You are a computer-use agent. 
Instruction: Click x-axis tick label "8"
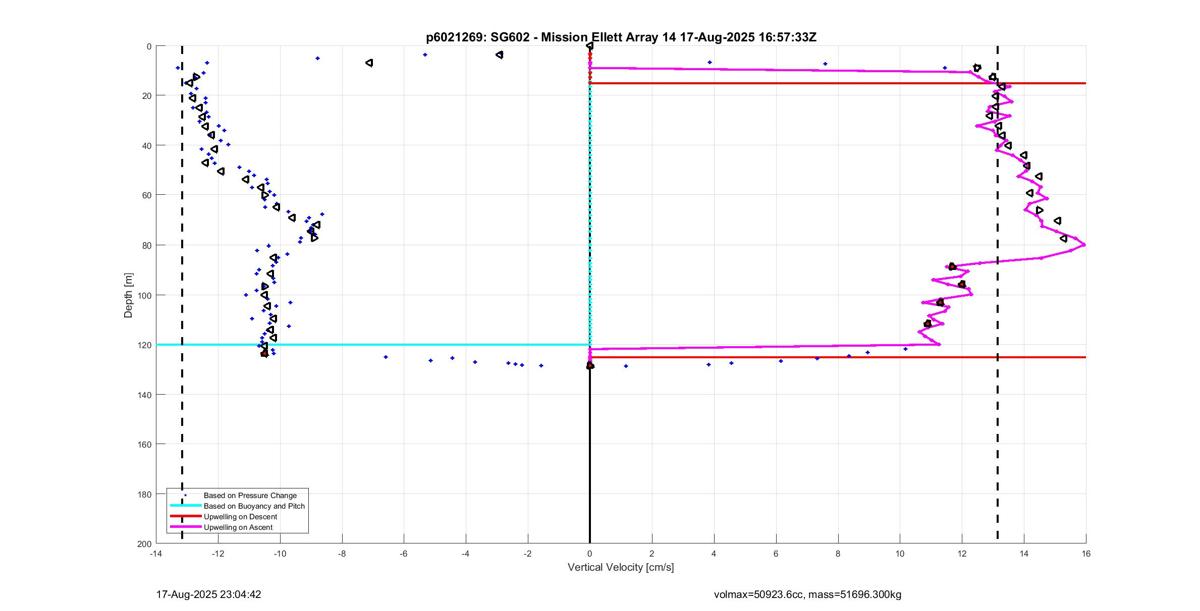pyautogui.click(x=838, y=553)
